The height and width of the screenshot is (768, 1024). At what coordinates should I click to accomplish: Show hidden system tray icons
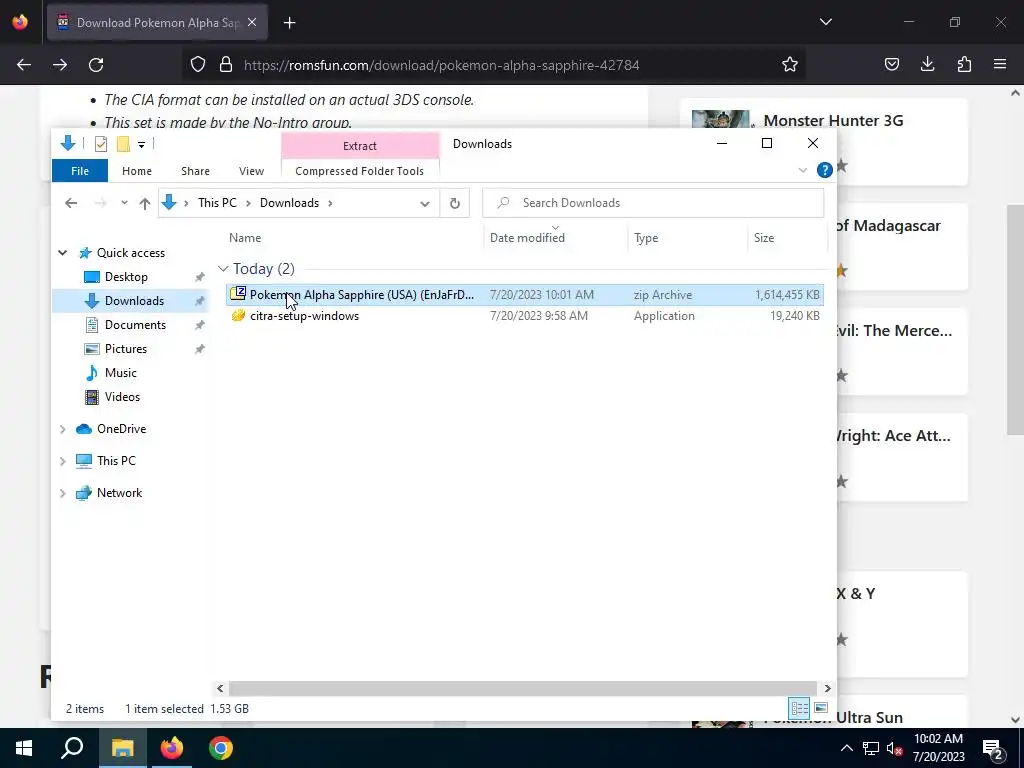pyautogui.click(x=846, y=748)
